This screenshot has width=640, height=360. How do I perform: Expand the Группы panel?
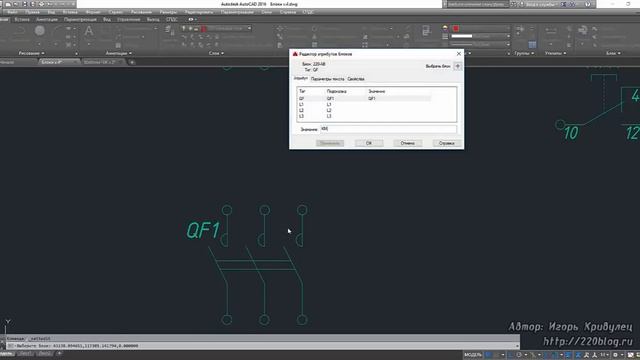click(524, 53)
